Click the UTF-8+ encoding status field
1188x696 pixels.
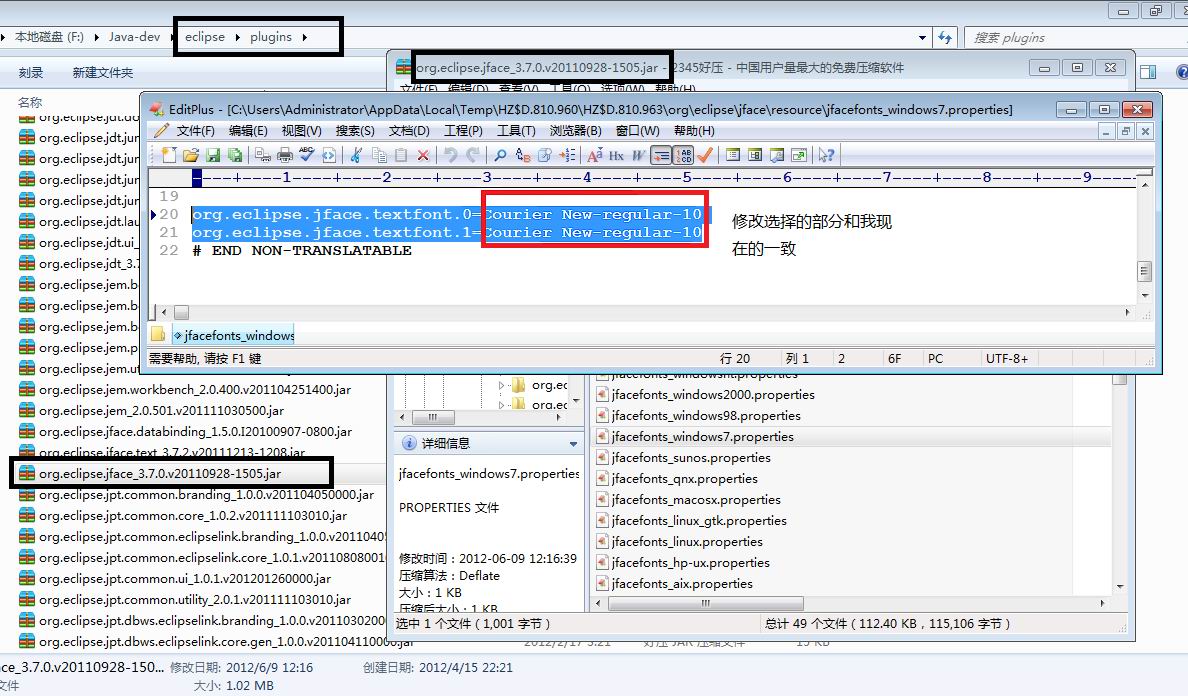pyautogui.click(x=1007, y=358)
